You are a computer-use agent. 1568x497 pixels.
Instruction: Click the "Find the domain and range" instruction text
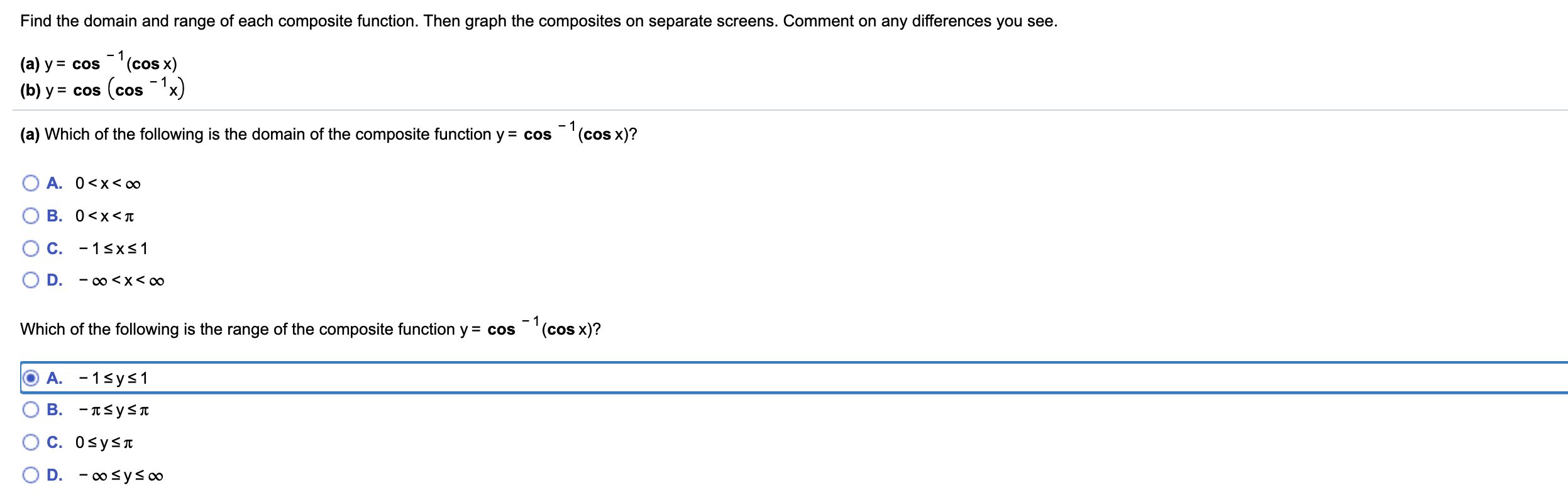[x=538, y=21]
